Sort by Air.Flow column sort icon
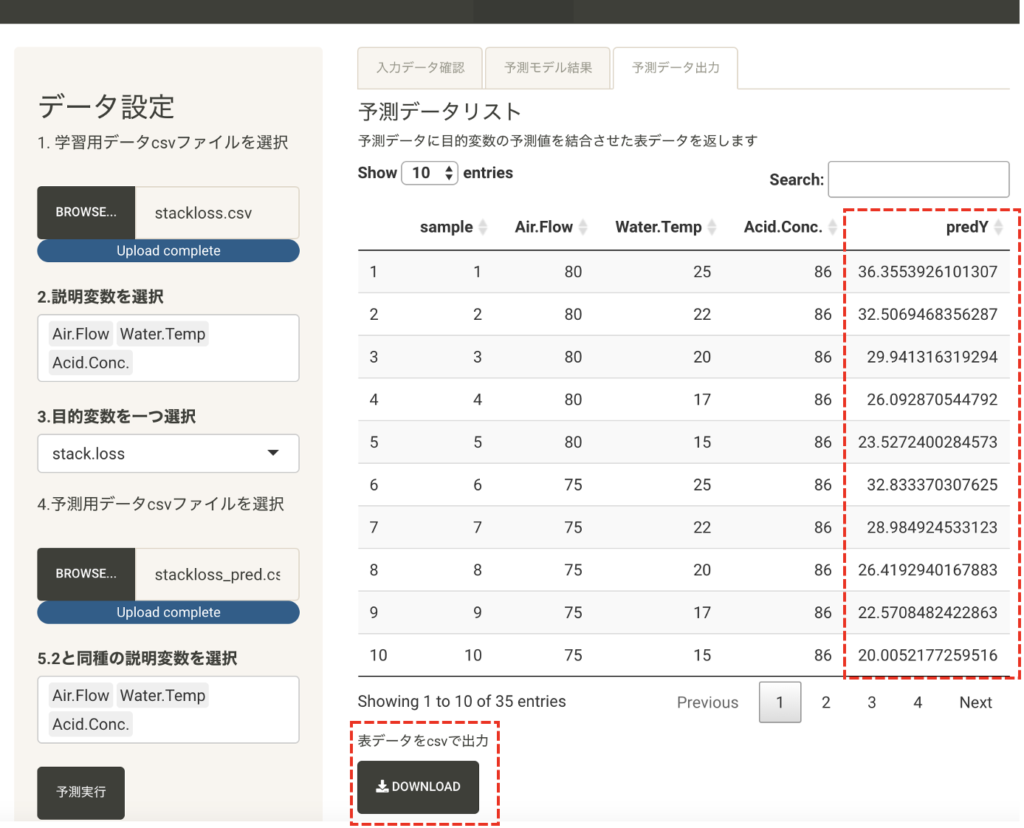Image resolution: width=1024 pixels, height=828 pixels. point(583,228)
